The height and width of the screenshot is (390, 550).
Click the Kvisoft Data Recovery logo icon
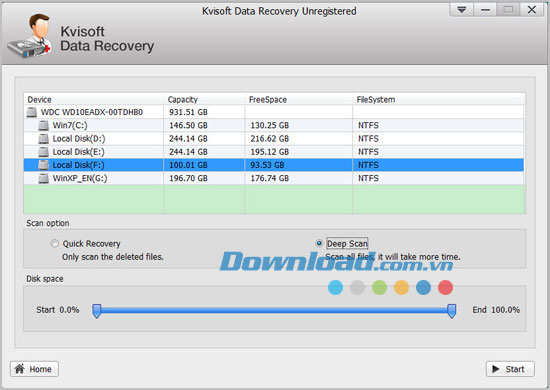29,36
